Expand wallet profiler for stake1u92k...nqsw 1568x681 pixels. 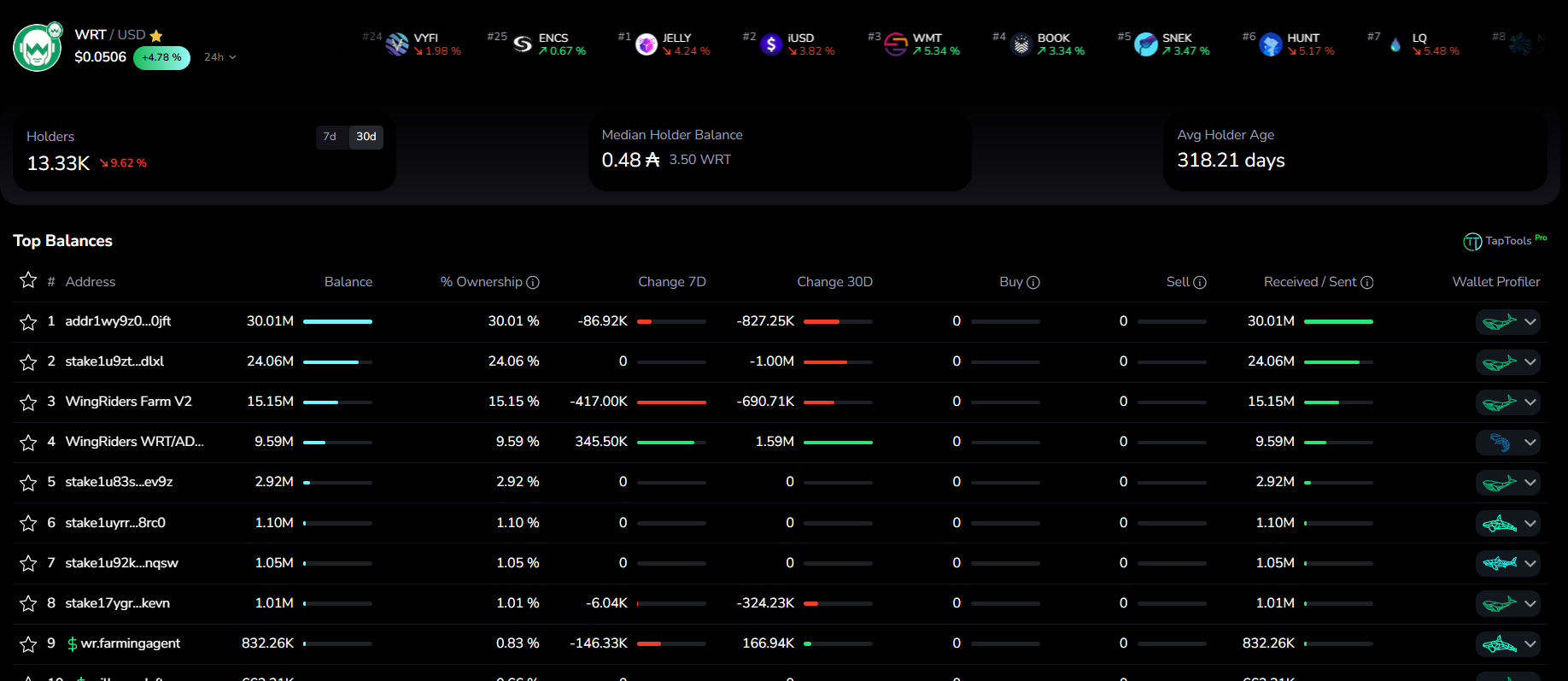point(1530,564)
